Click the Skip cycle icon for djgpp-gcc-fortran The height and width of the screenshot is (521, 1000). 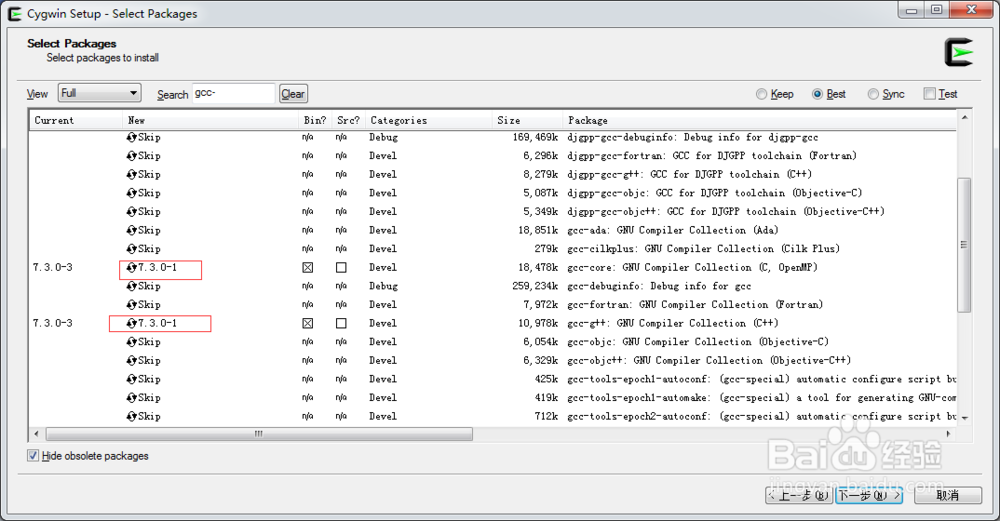tap(131, 156)
